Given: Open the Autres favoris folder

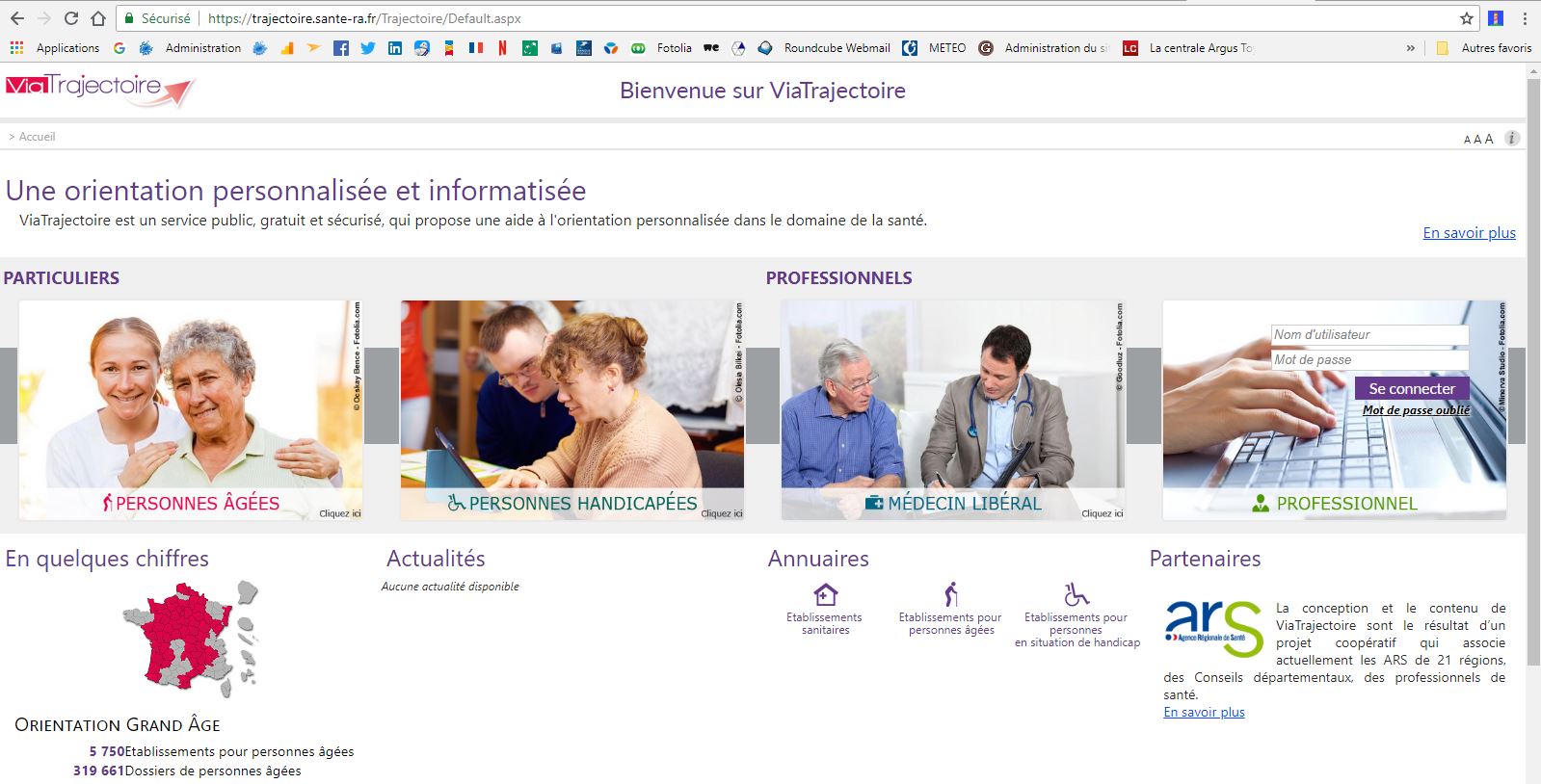Looking at the screenshot, I should 1484,47.
